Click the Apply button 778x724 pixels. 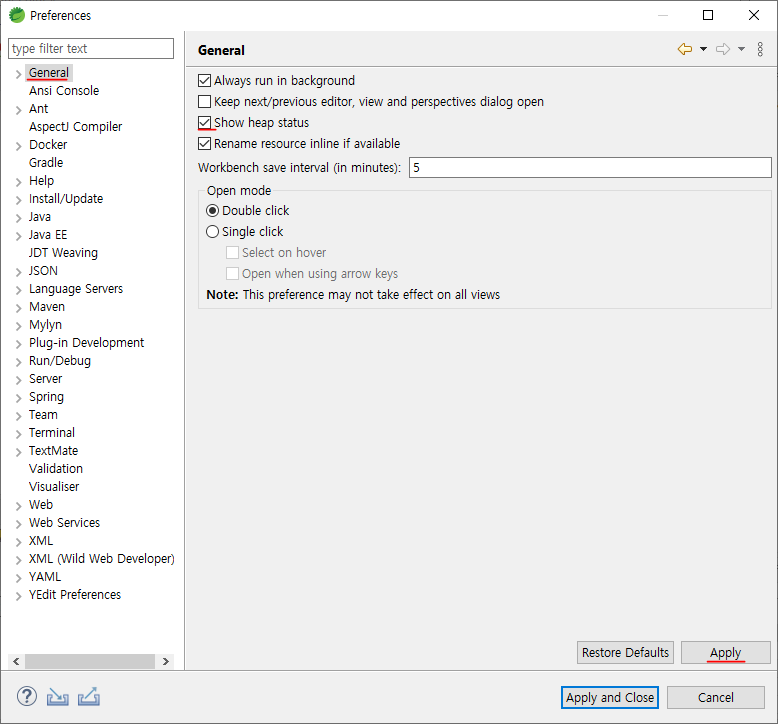pyautogui.click(x=725, y=653)
